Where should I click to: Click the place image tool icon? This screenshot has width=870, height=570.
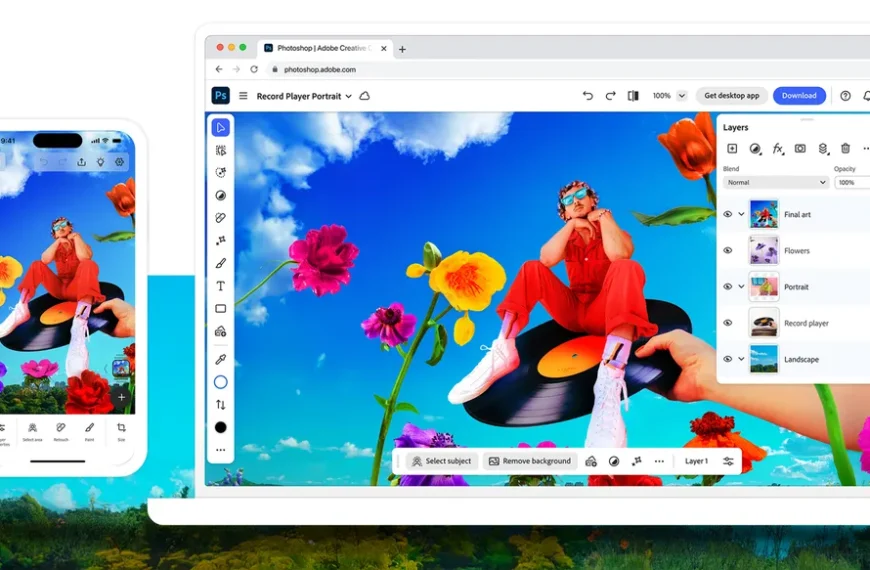pyautogui.click(x=220, y=331)
